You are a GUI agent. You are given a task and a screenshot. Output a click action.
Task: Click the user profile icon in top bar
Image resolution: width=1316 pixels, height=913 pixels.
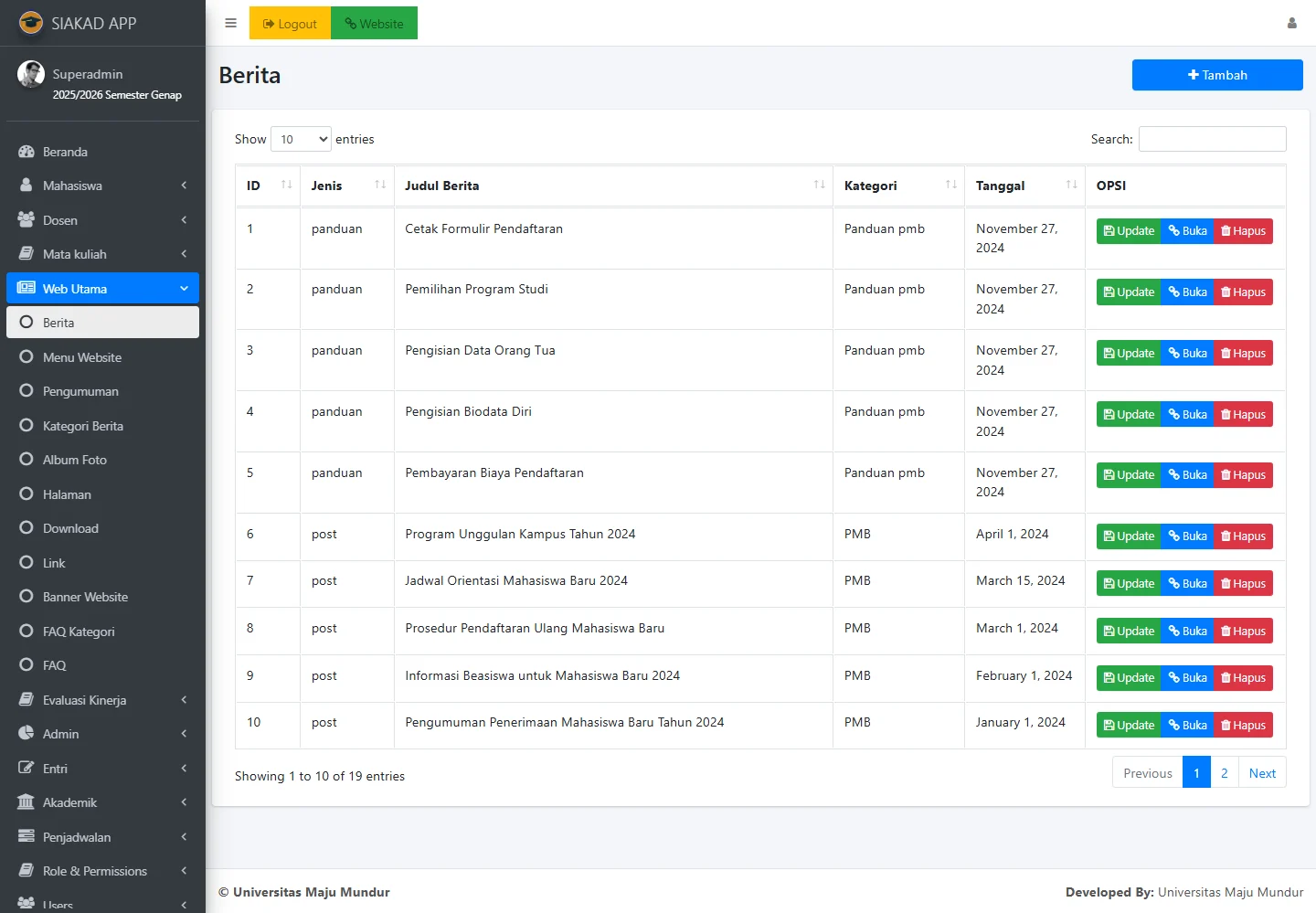tap(1291, 24)
